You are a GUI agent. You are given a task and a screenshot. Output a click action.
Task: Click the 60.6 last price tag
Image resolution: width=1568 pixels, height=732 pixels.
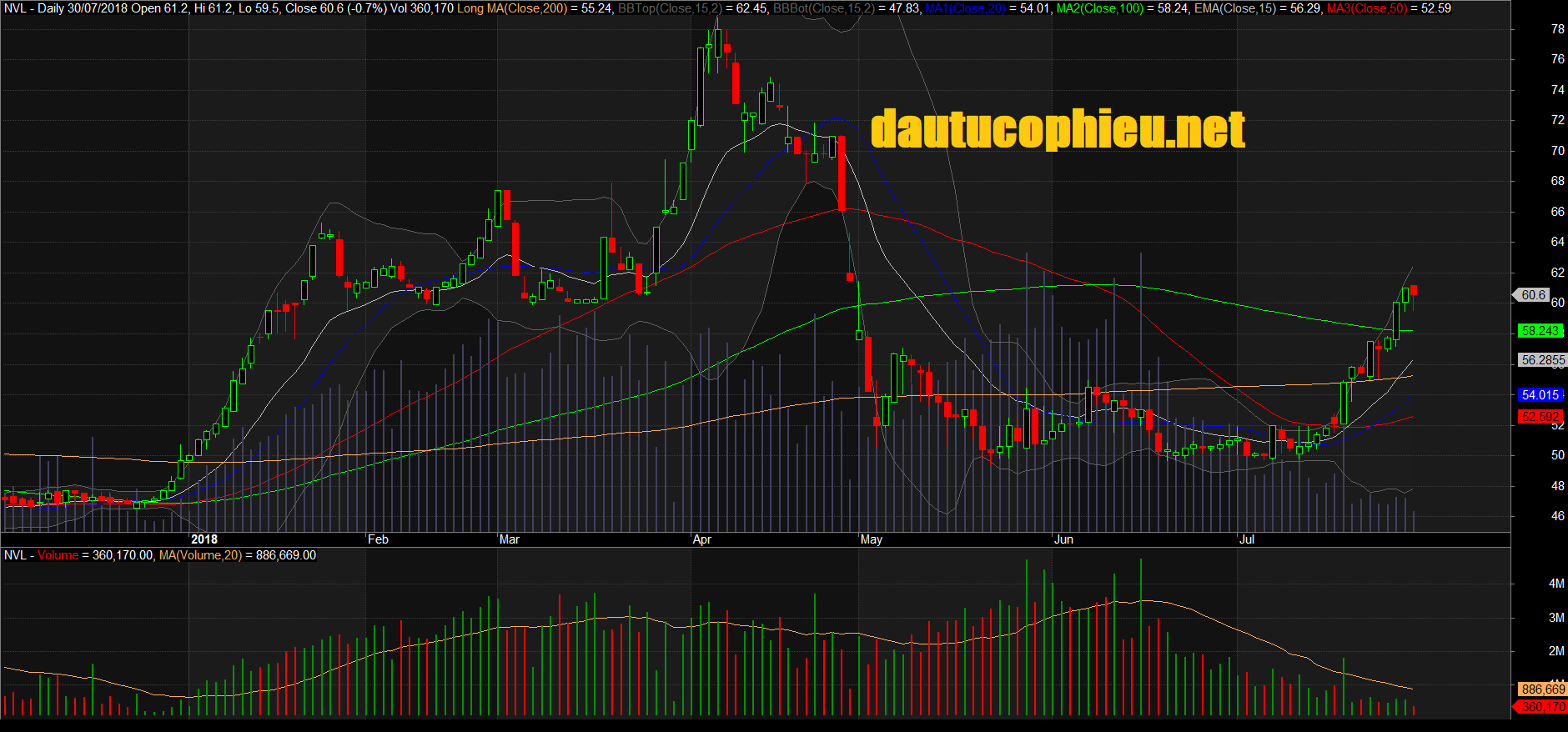[x=1533, y=295]
